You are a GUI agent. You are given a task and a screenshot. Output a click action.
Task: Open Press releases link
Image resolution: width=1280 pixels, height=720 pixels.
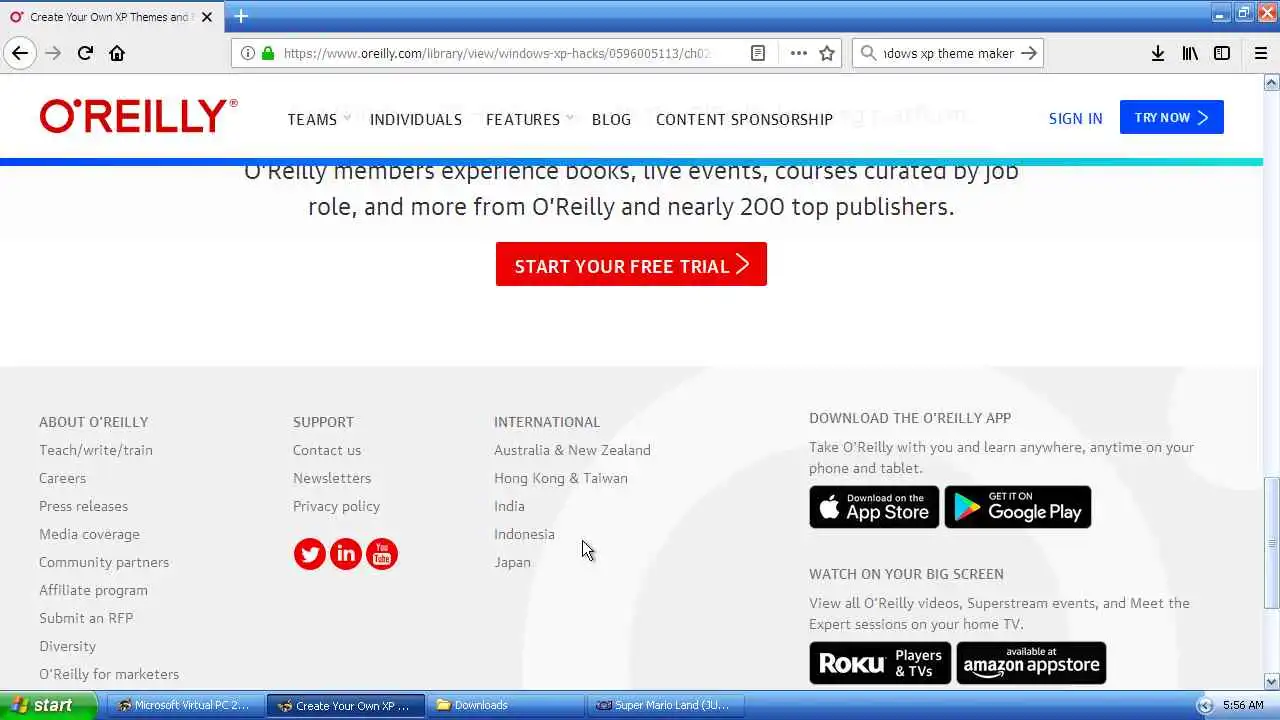(83, 506)
